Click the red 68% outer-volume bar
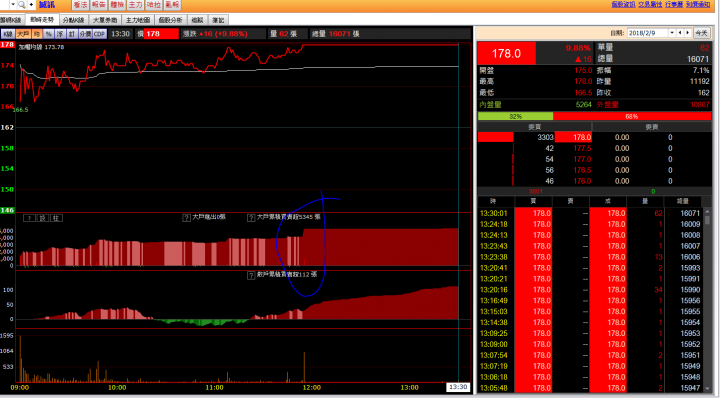Screen dimensions: 720x398 632,116
